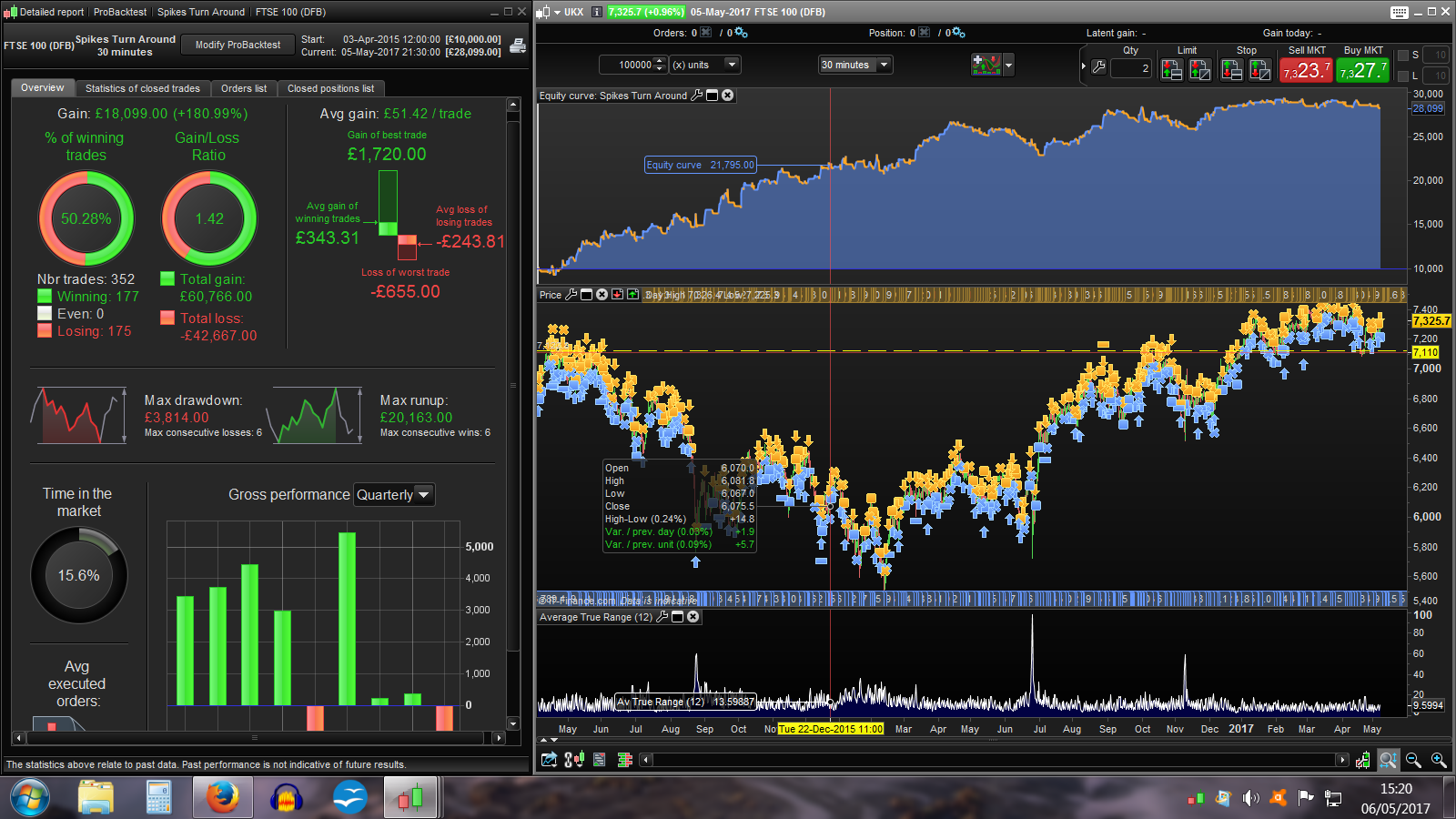The height and width of the screenshot is (819, 1456).
Task: Expand the indicators icon dropdown arrow
Action: (1008, 65)
